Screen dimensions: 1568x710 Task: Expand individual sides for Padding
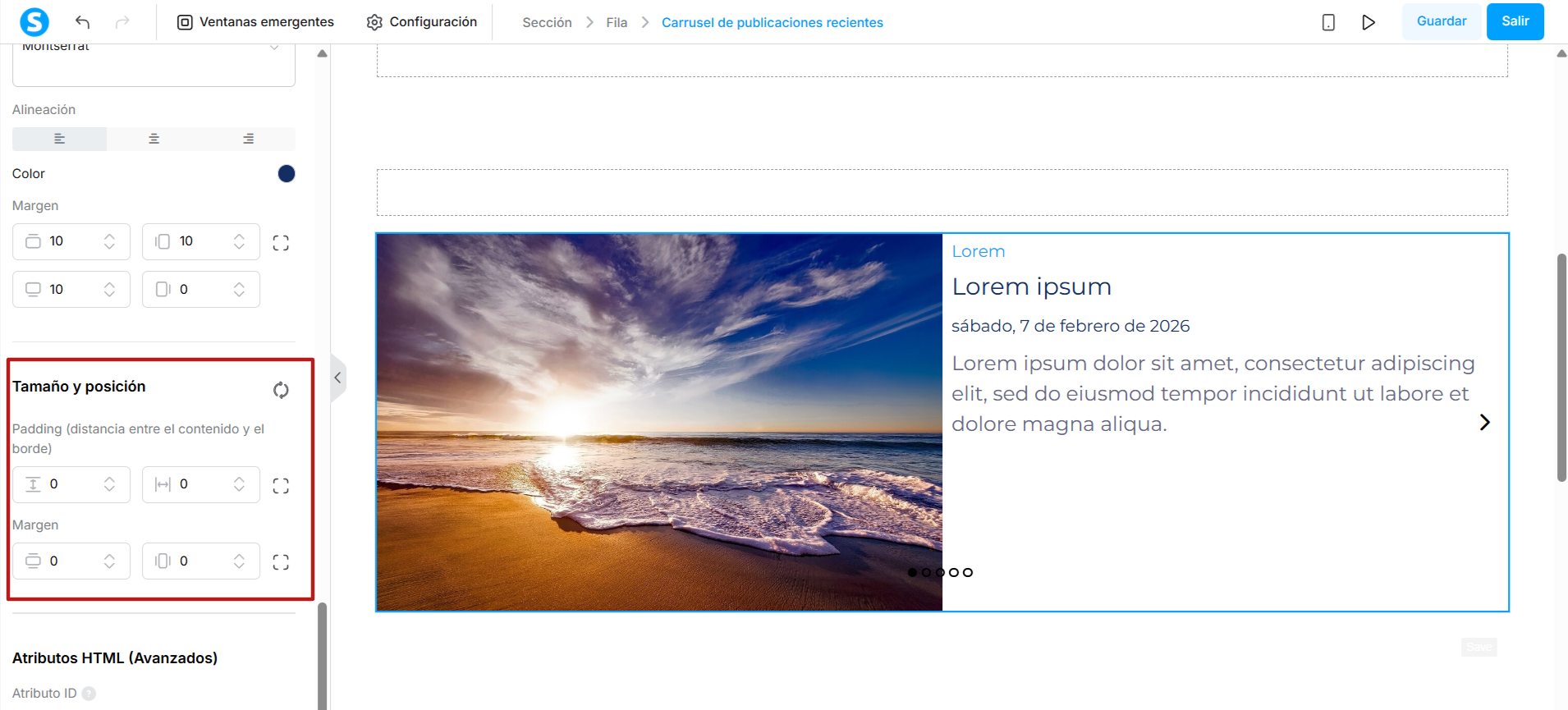281,486
